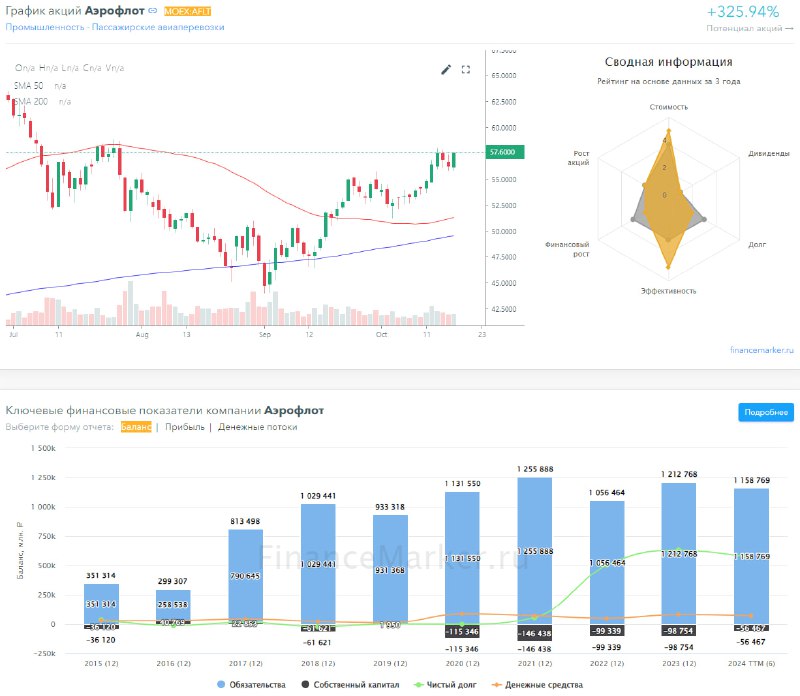Open the drawing pencil tool on the price chart
Image resolution: width=800 pixels, height=696 pixels.
pos(446,69)
